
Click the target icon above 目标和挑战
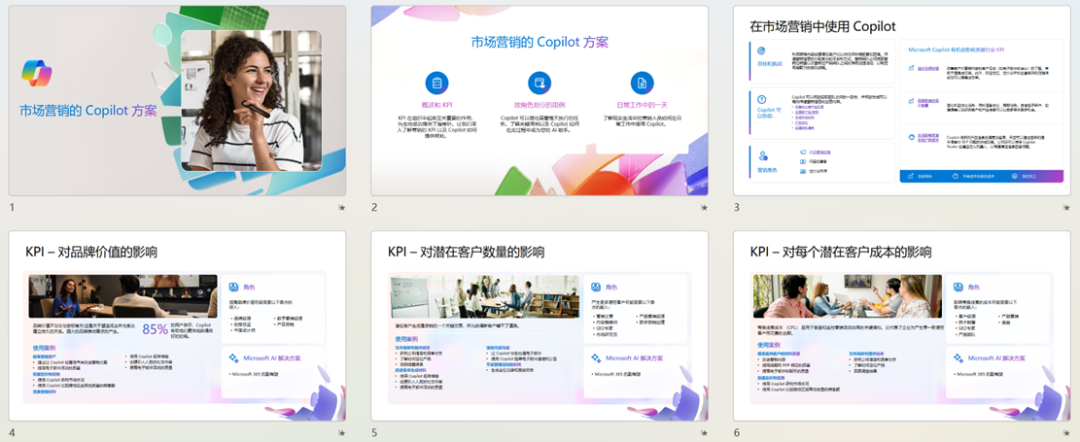coord(762,50)
